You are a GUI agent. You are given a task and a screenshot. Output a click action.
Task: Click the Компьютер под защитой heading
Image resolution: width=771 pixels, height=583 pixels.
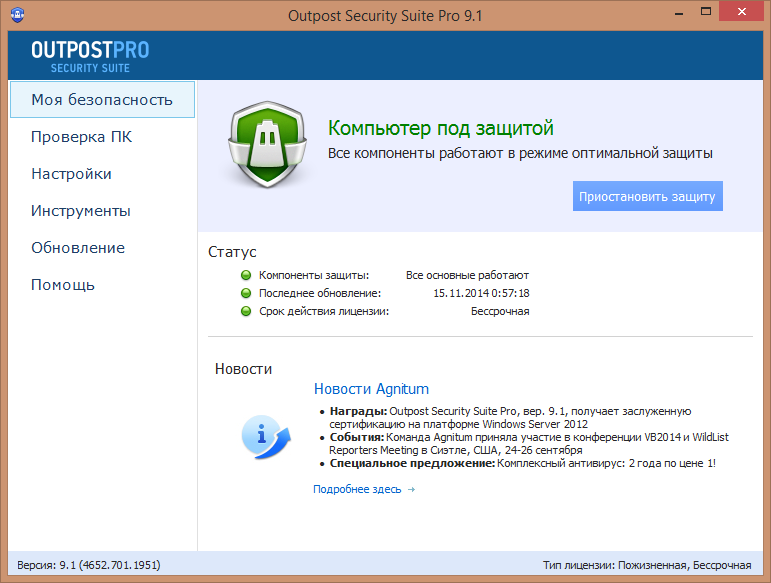[x=441, y=128]
